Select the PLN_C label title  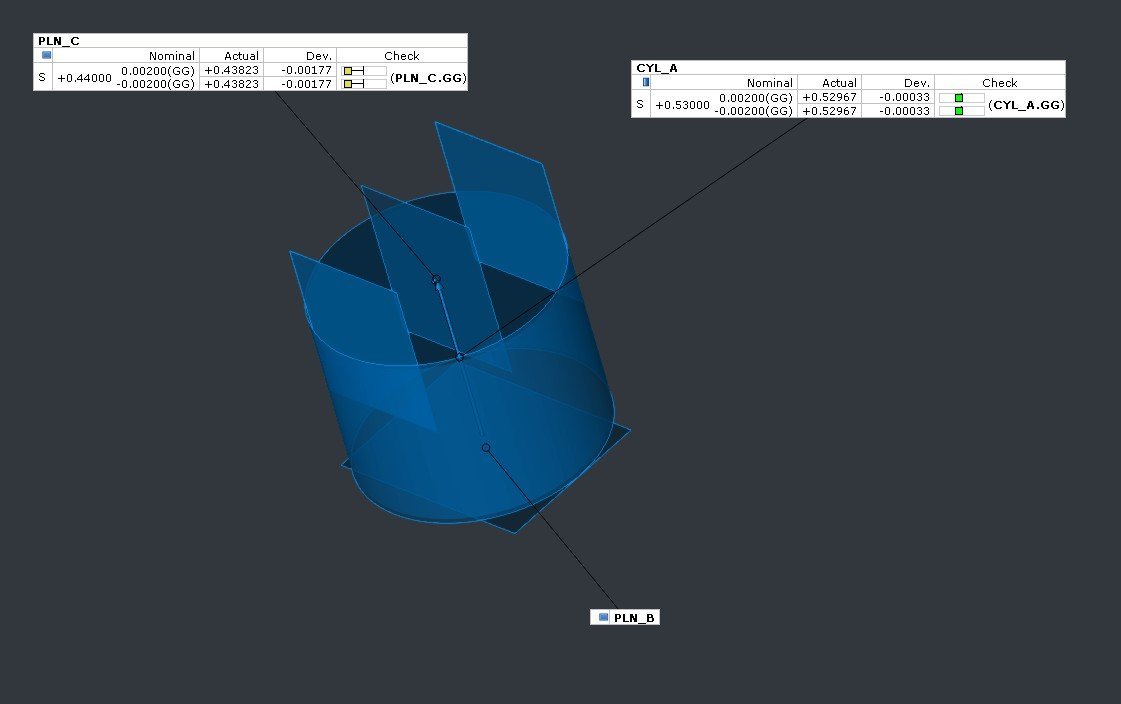click(x=59, y=41)
